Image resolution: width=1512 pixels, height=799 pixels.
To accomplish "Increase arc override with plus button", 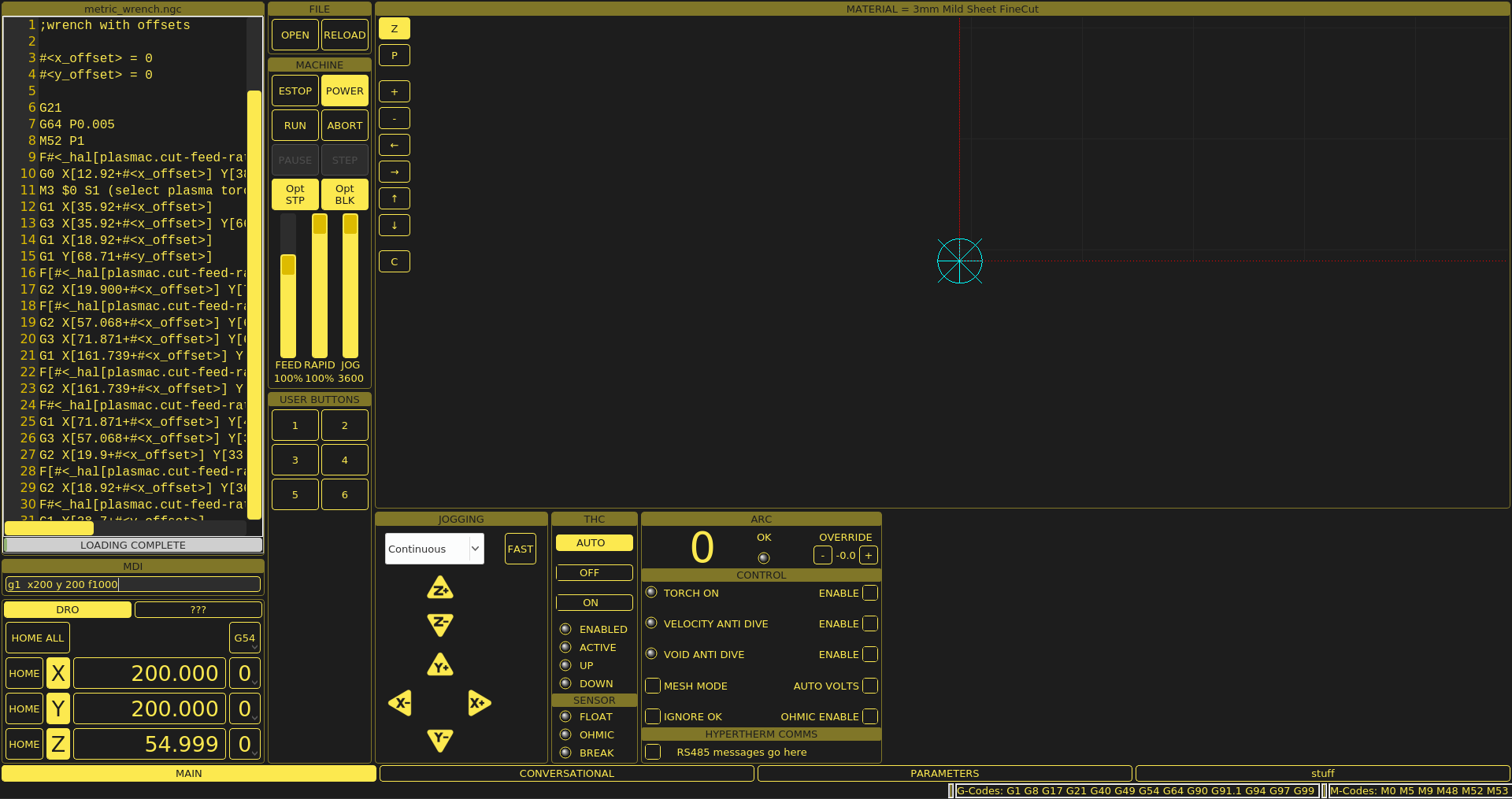I will click(869, 555).
